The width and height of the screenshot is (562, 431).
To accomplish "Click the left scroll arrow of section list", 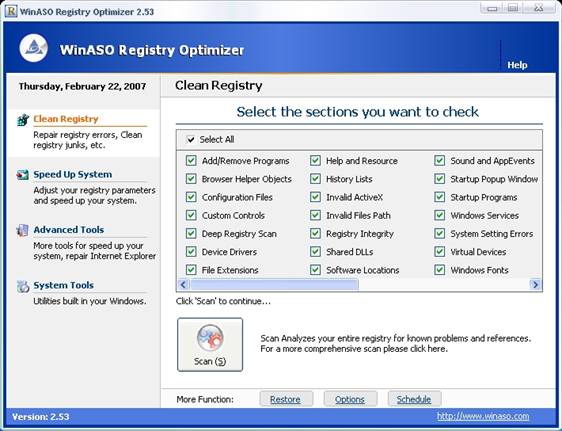I will pos(183,285).
